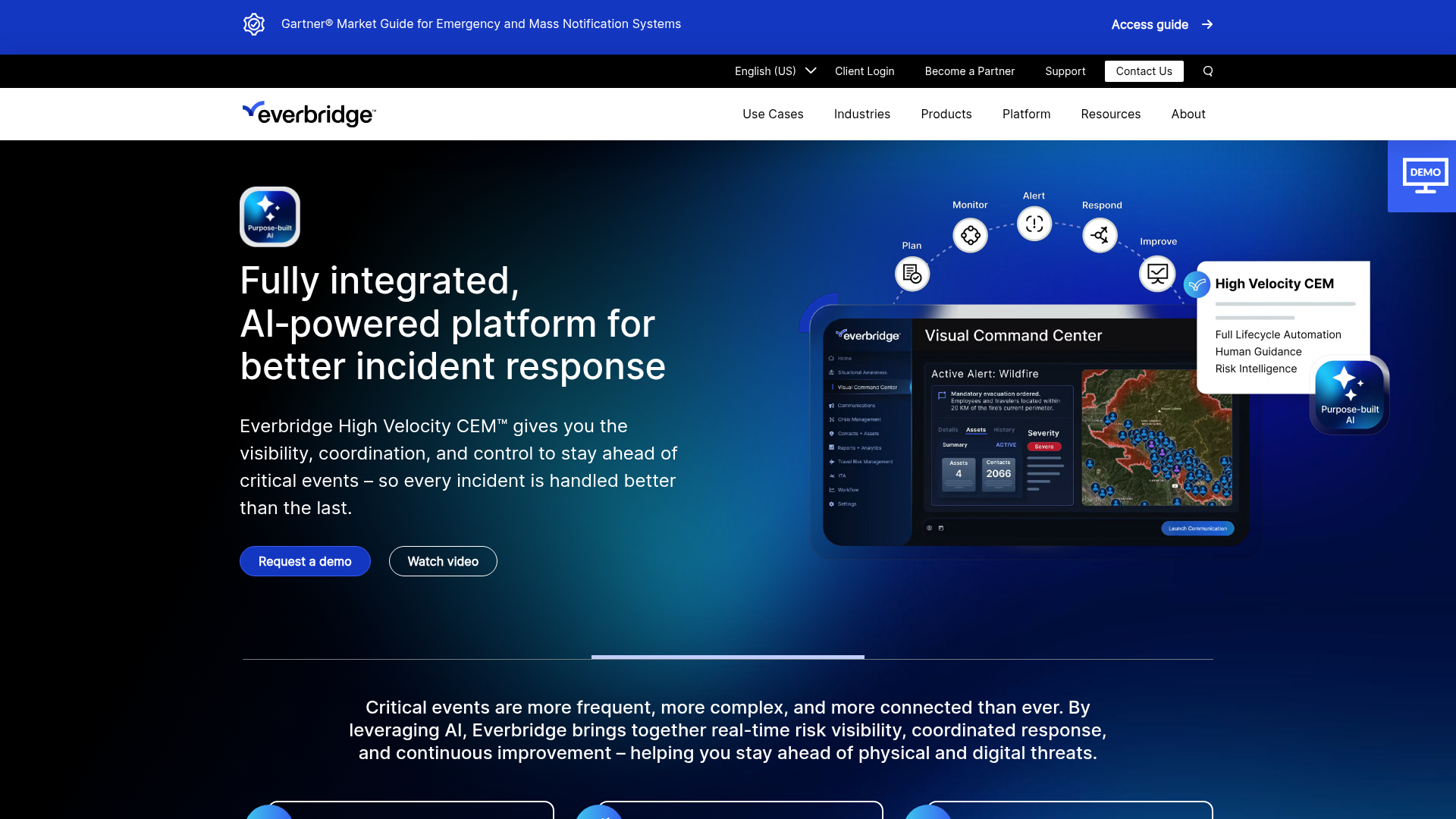1456x819 pixels.
Task: Switch to the Assets tab in alert panel
Action: (x=976, y=430)
